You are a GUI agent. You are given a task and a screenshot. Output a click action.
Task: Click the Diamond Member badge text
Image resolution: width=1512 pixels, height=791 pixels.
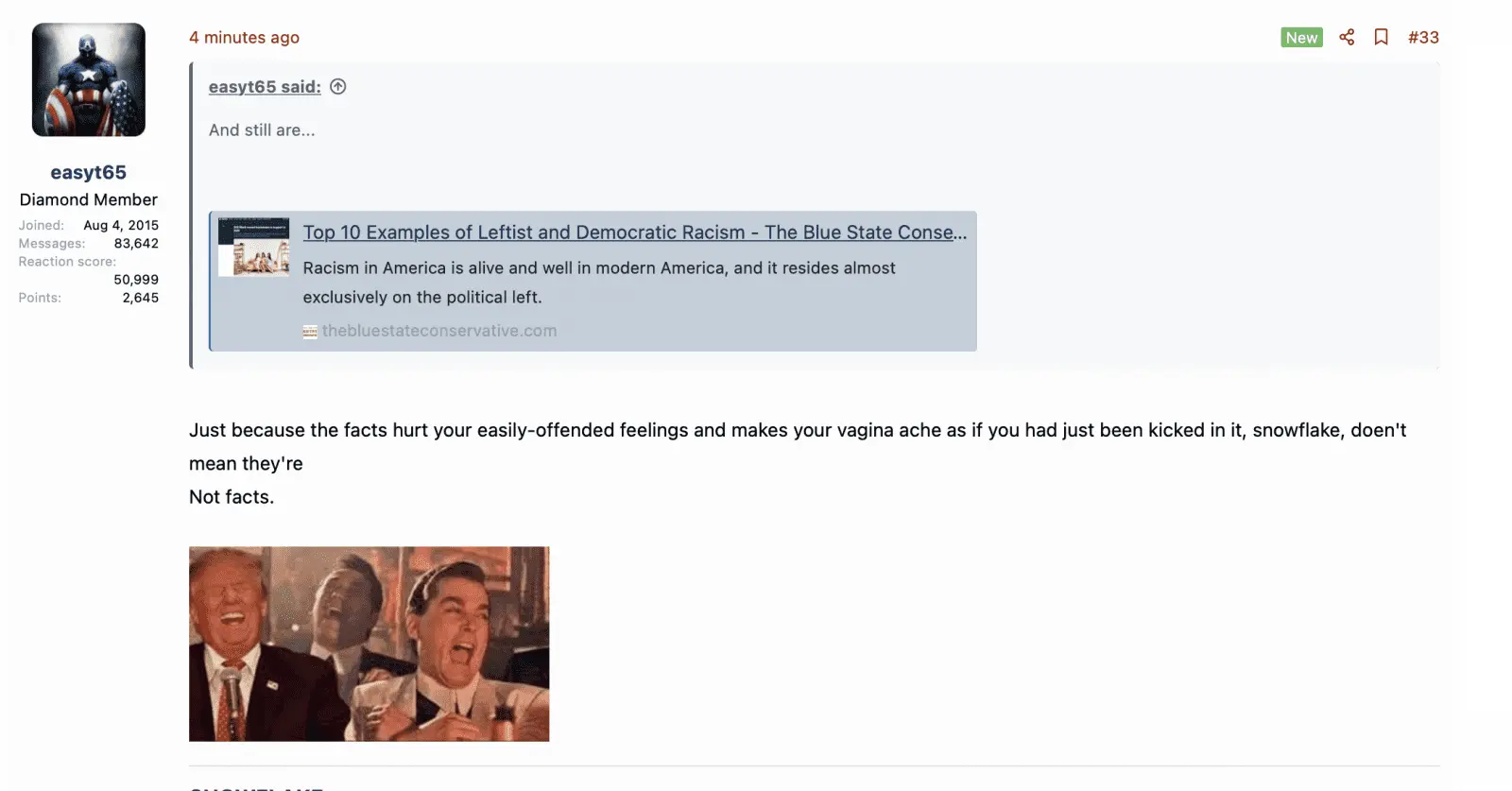click(88, 199)
